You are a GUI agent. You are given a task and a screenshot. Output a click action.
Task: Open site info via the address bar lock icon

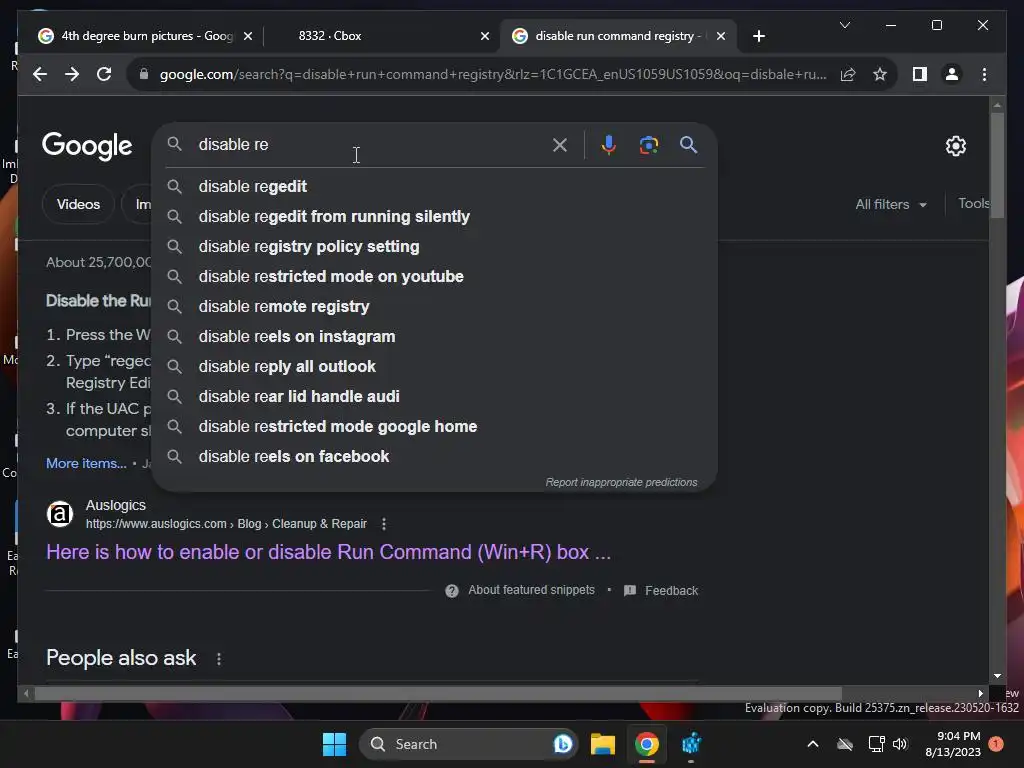click(144, 74)
